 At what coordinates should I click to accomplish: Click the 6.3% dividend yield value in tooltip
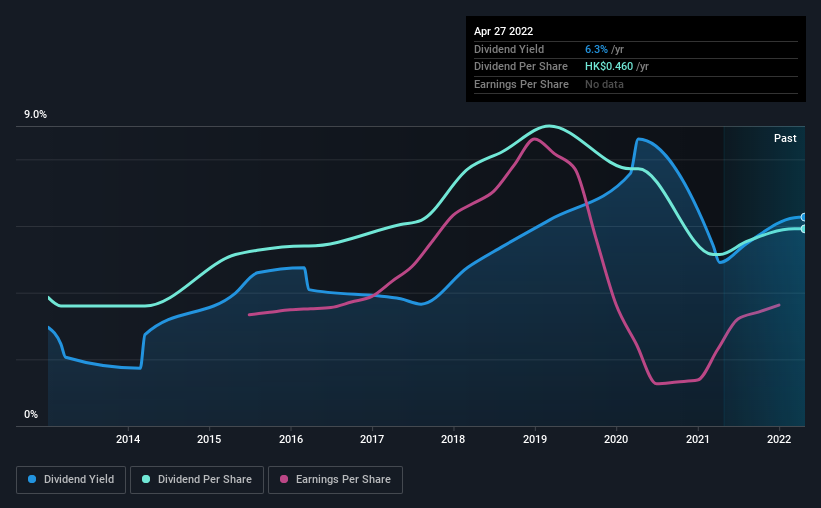tap(595, 49)
